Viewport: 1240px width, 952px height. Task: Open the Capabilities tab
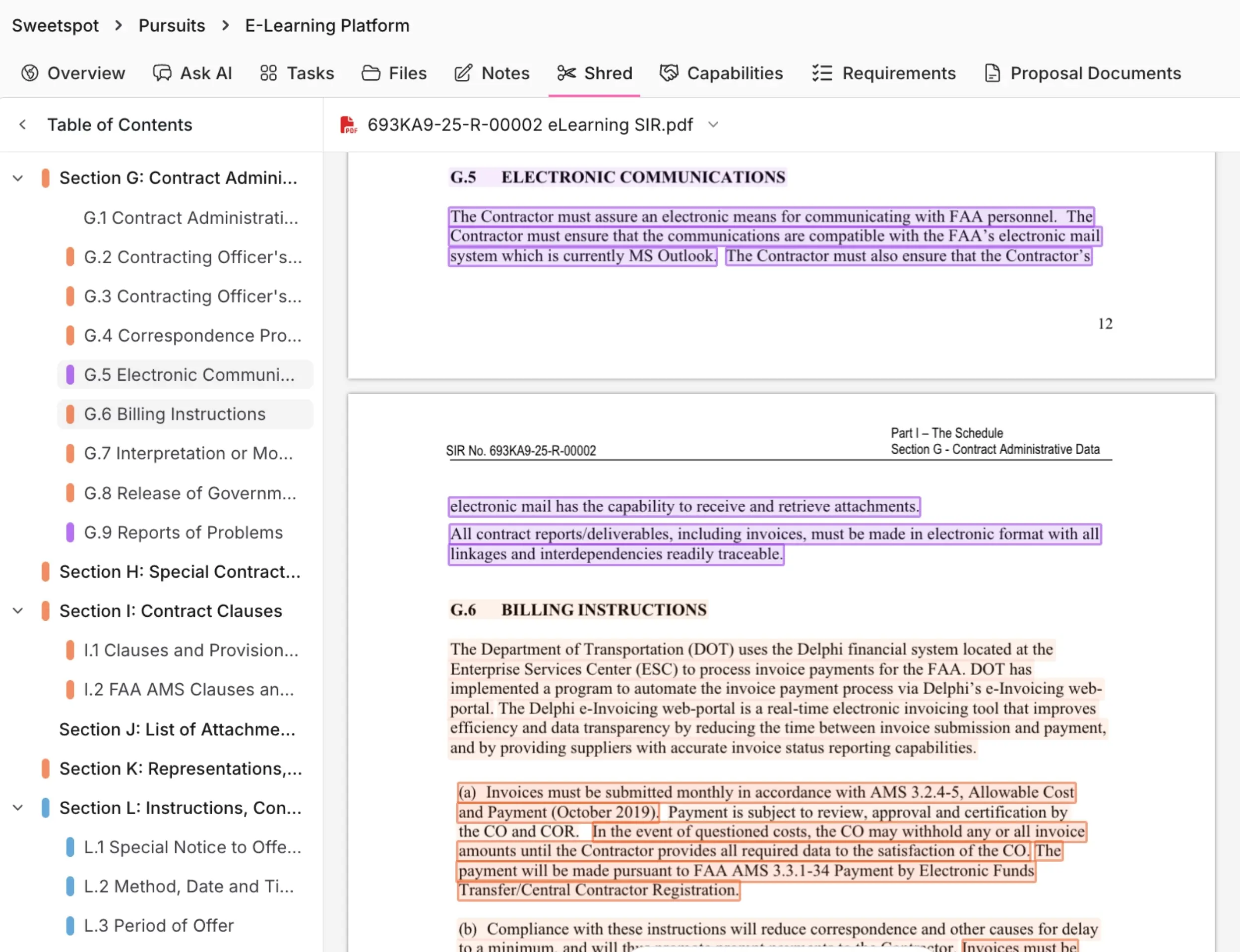(x=722, y=73)
